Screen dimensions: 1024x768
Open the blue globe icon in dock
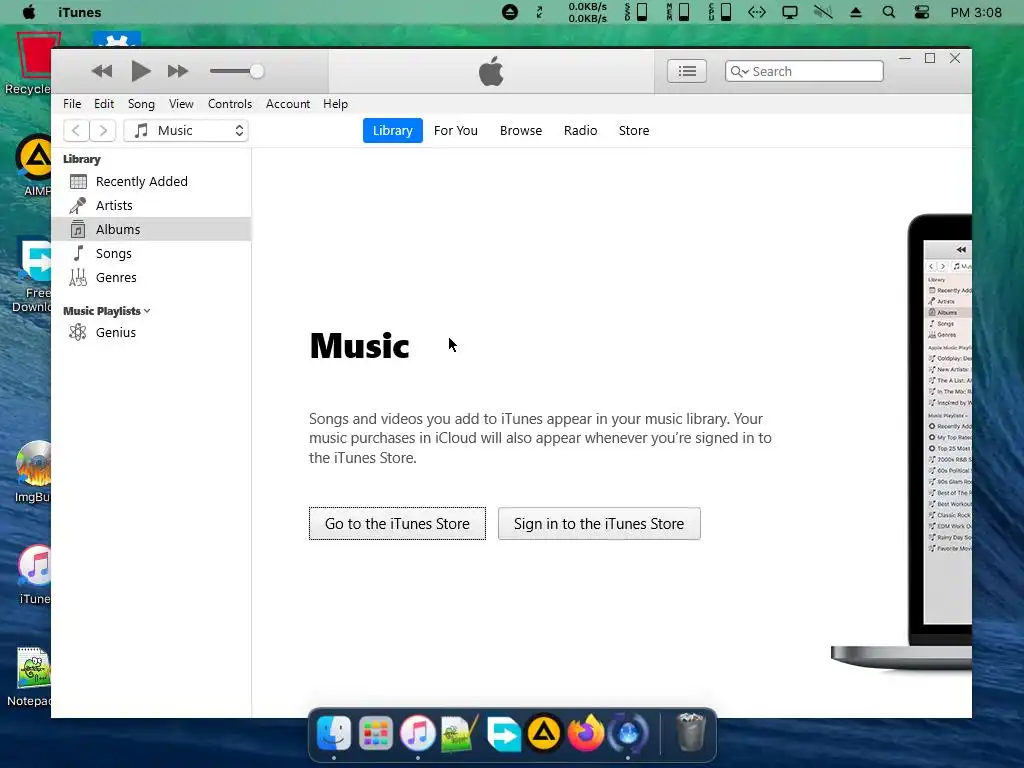click(x=628, y=733)
